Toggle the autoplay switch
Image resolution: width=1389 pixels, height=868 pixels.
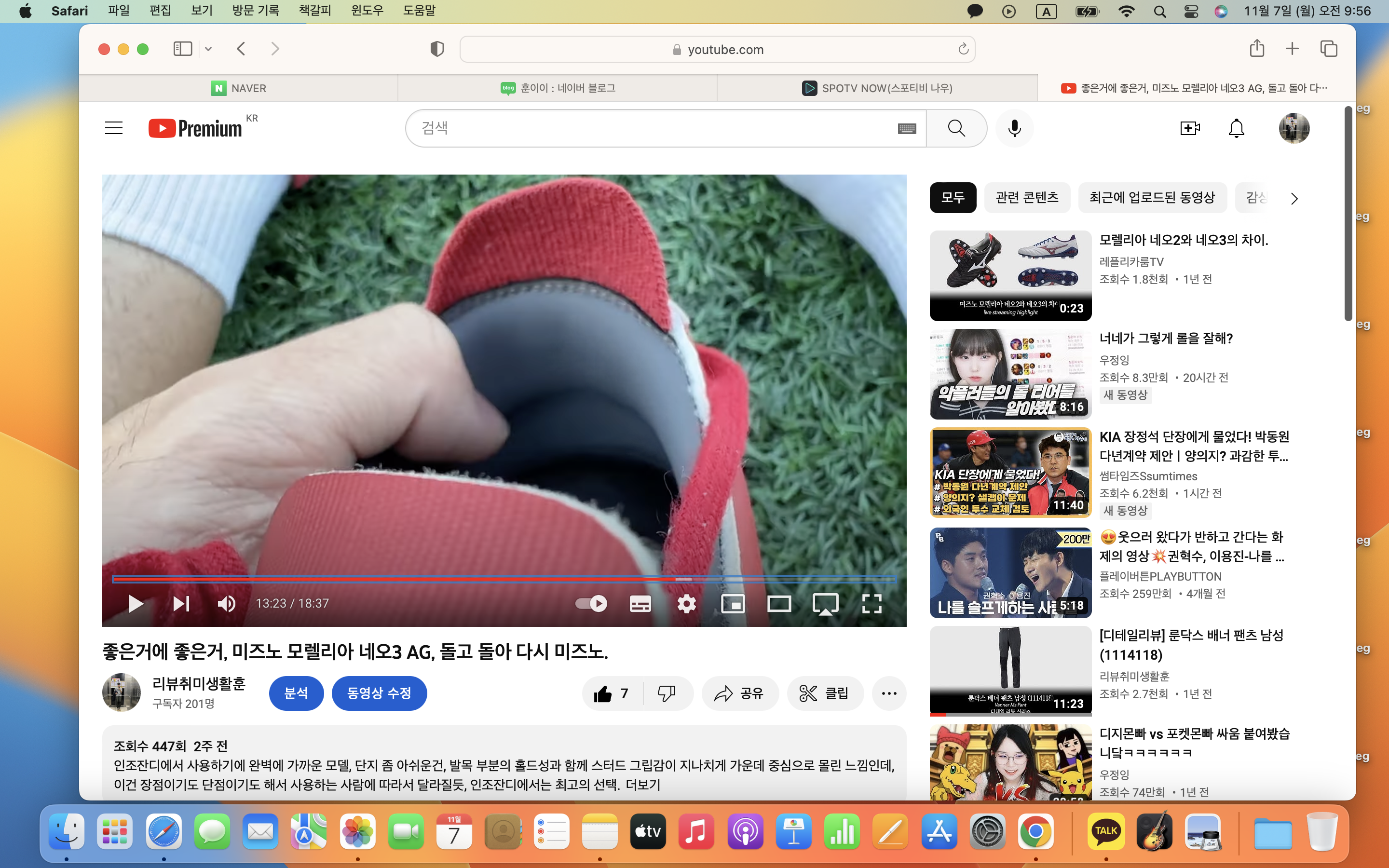point(591,603)
